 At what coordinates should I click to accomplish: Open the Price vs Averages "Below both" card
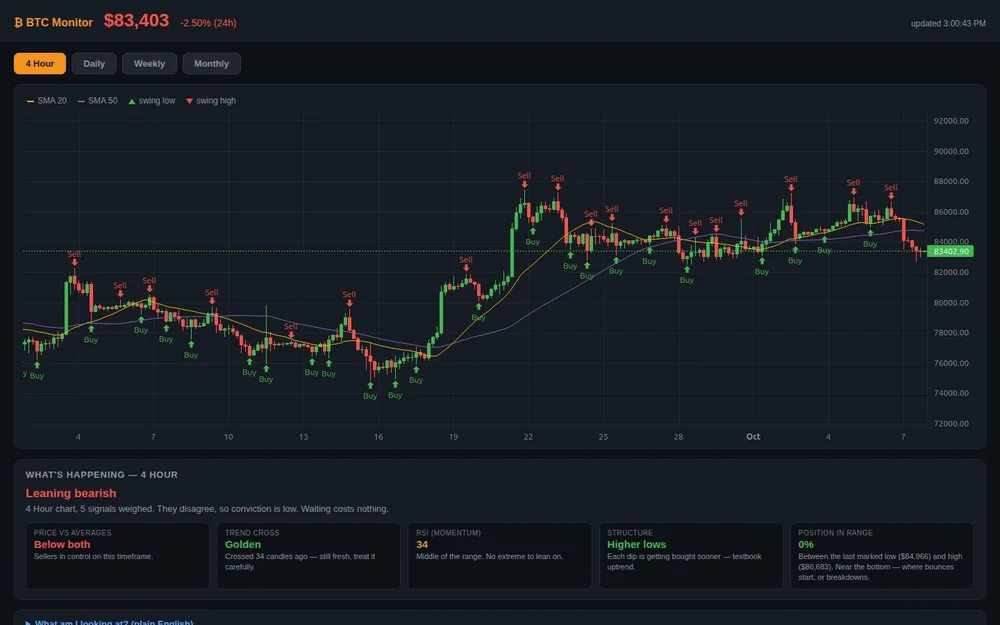[117, 555]
